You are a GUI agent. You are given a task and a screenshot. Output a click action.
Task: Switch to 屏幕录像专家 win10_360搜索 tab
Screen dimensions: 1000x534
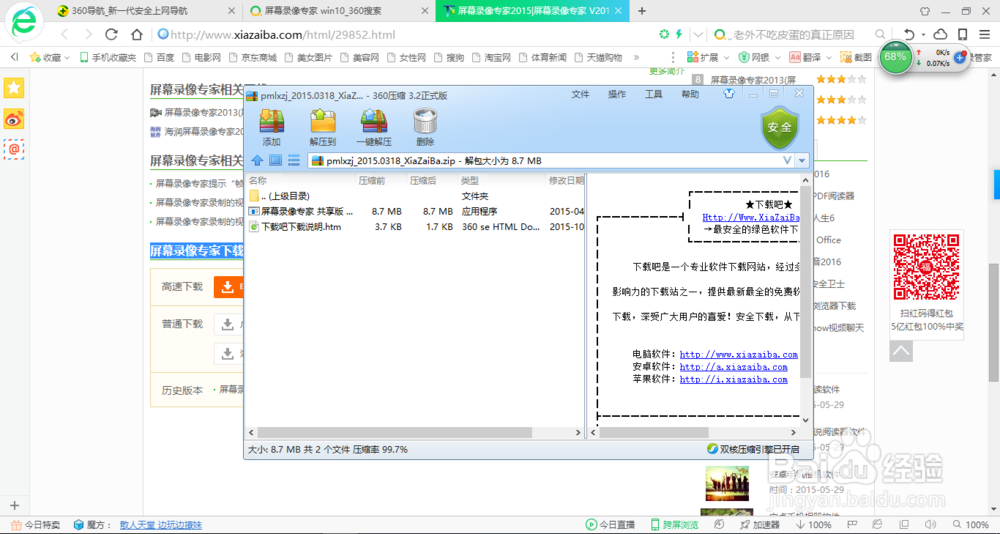[339, 11]
